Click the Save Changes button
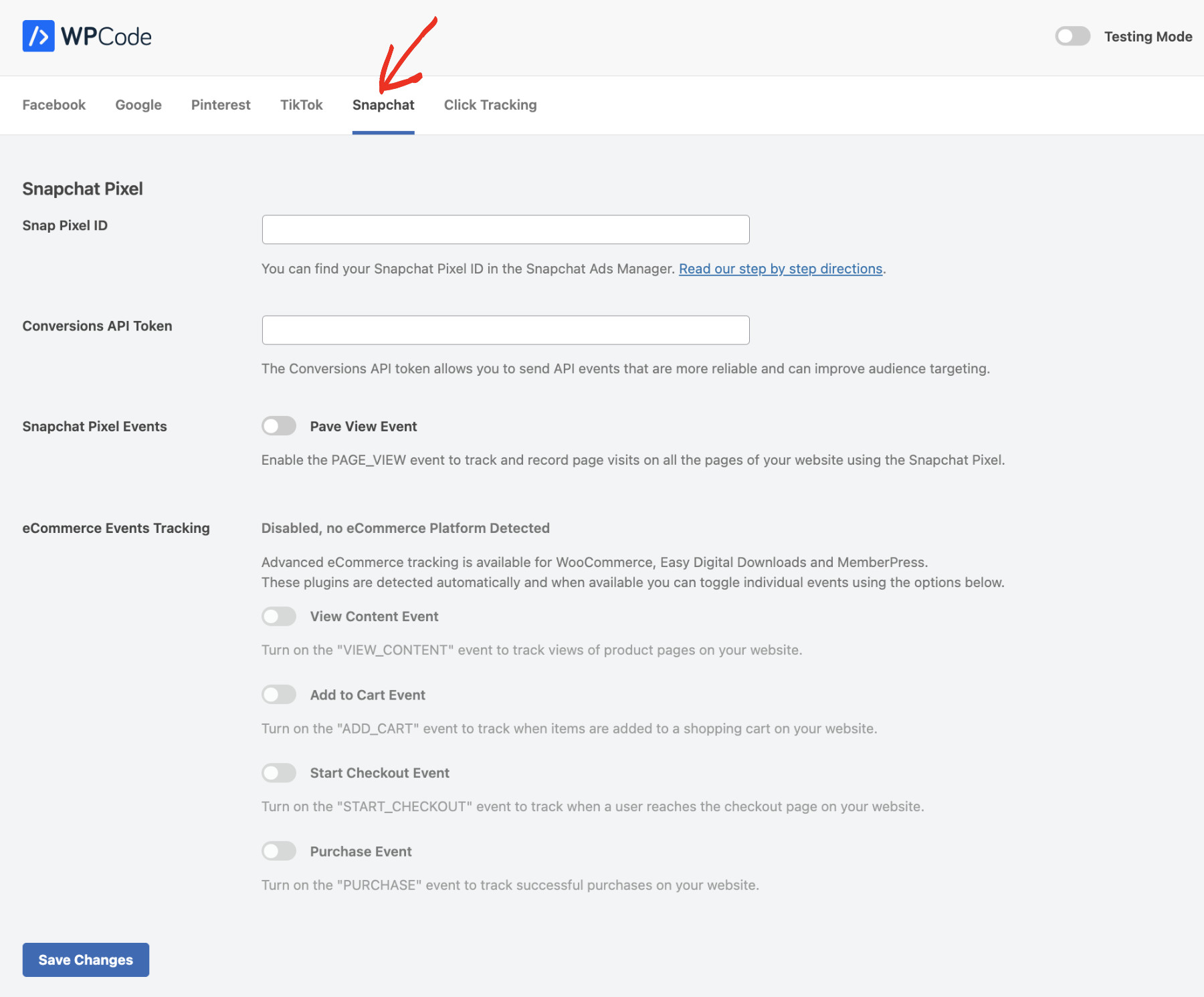The width and height of the screenshot is (1204, 997). (x=86, y=960)
